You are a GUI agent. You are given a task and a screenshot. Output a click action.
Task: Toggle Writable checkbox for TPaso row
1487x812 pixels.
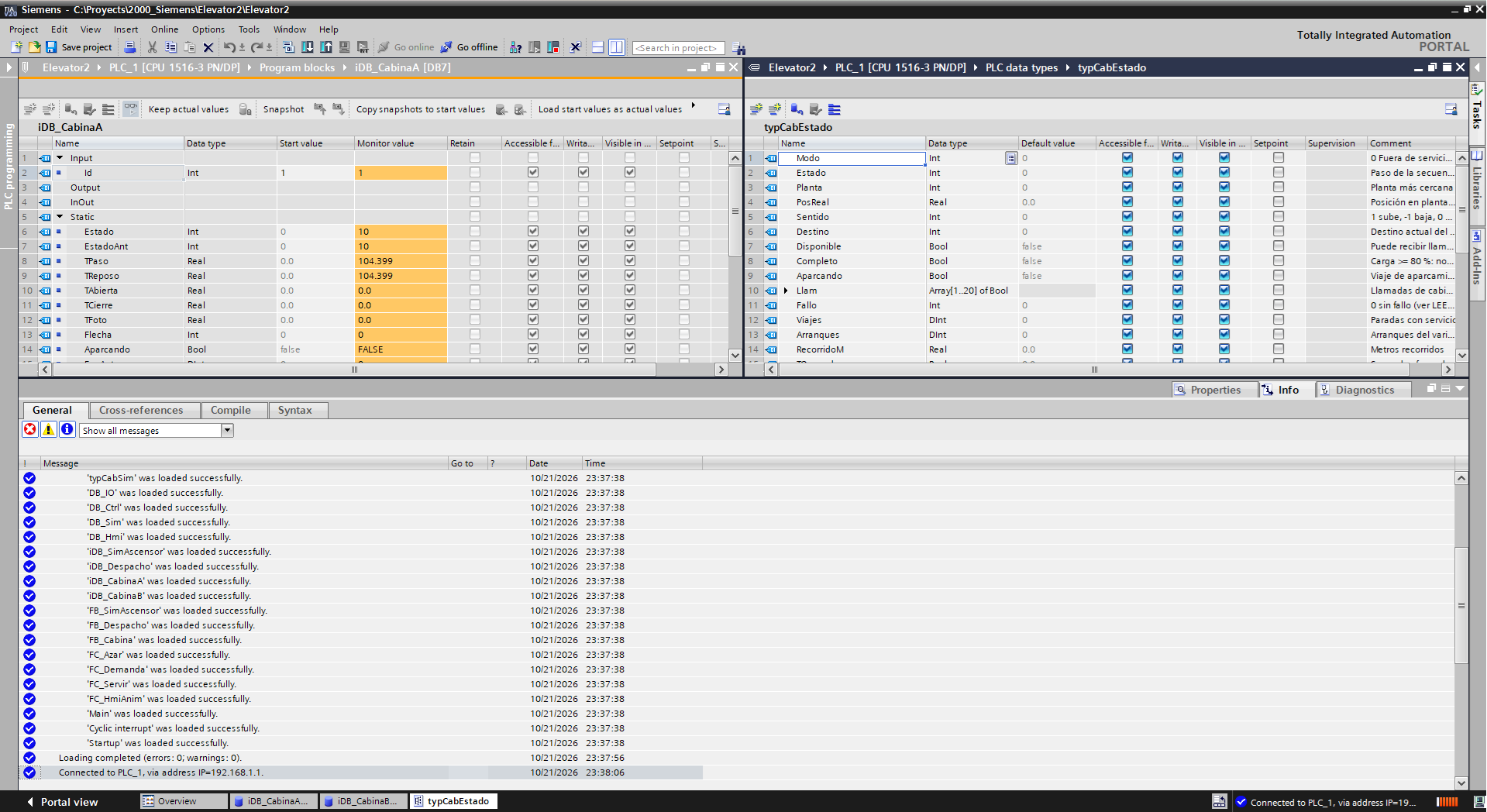click(583, 260)
